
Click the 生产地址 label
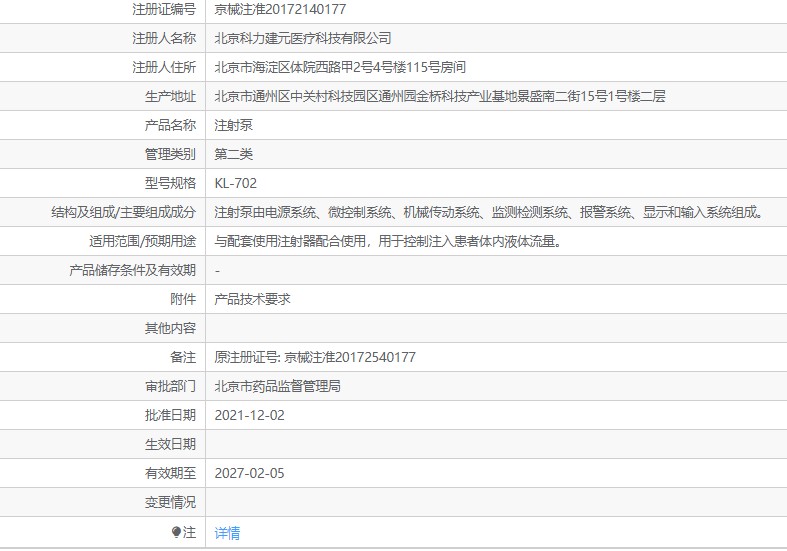[x=171, y=96]
